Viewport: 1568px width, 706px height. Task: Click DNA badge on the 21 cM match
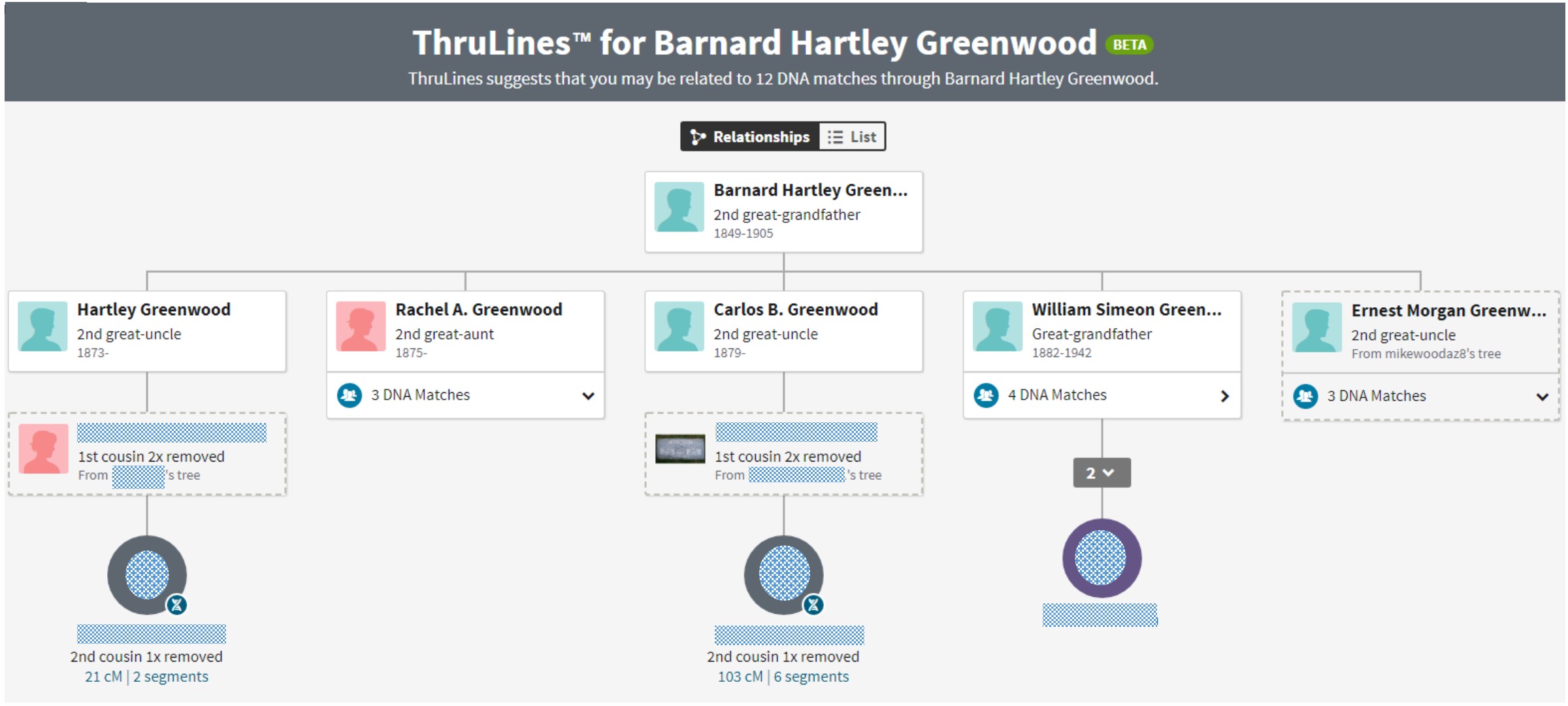pyautogui.click(x=176, y=605)
